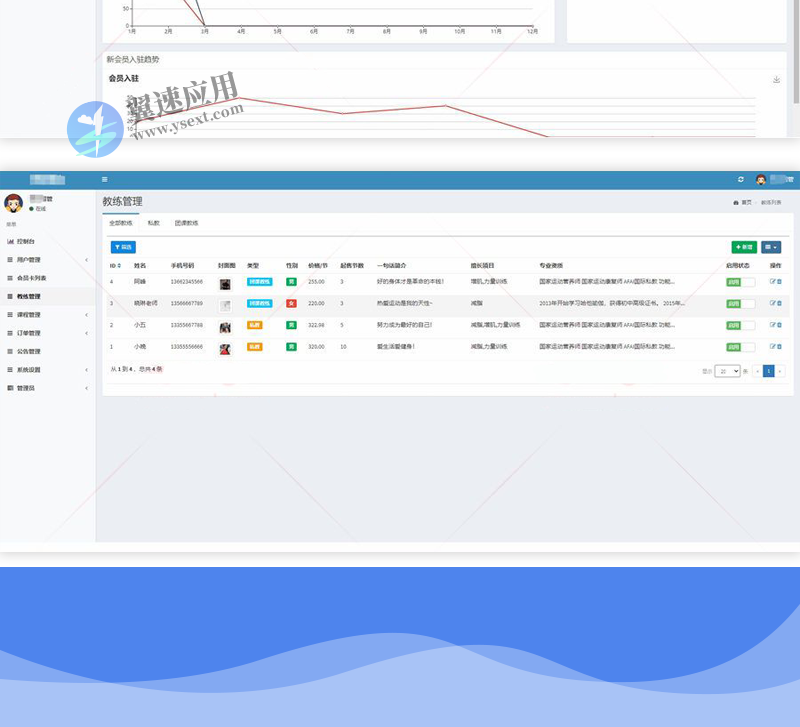Expand the 用户管理 sidebar menu
Viewport: 800px width, 727px height.
pyautogui.click(x=48, y=260)
